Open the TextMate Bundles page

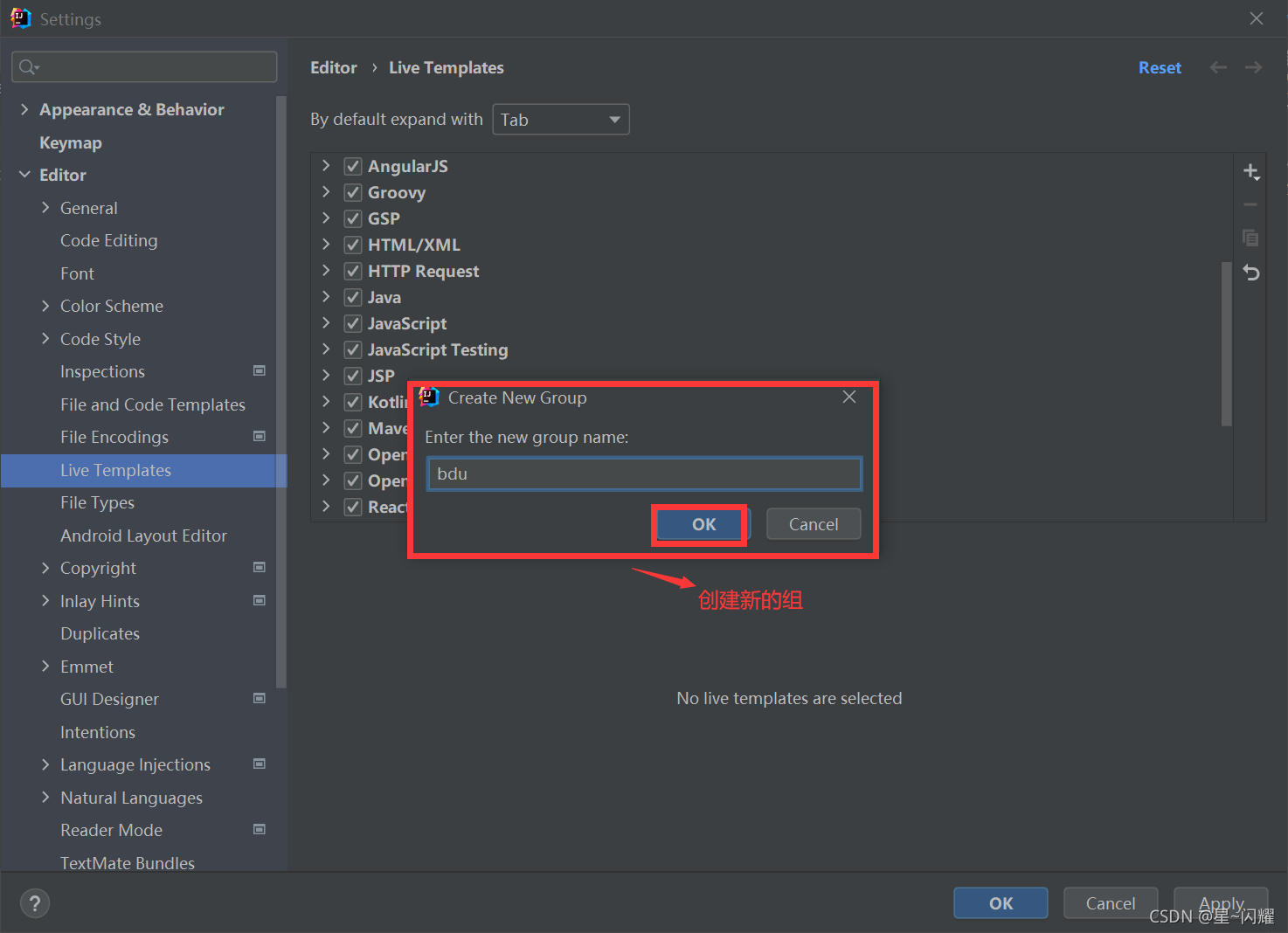point(128,862)
